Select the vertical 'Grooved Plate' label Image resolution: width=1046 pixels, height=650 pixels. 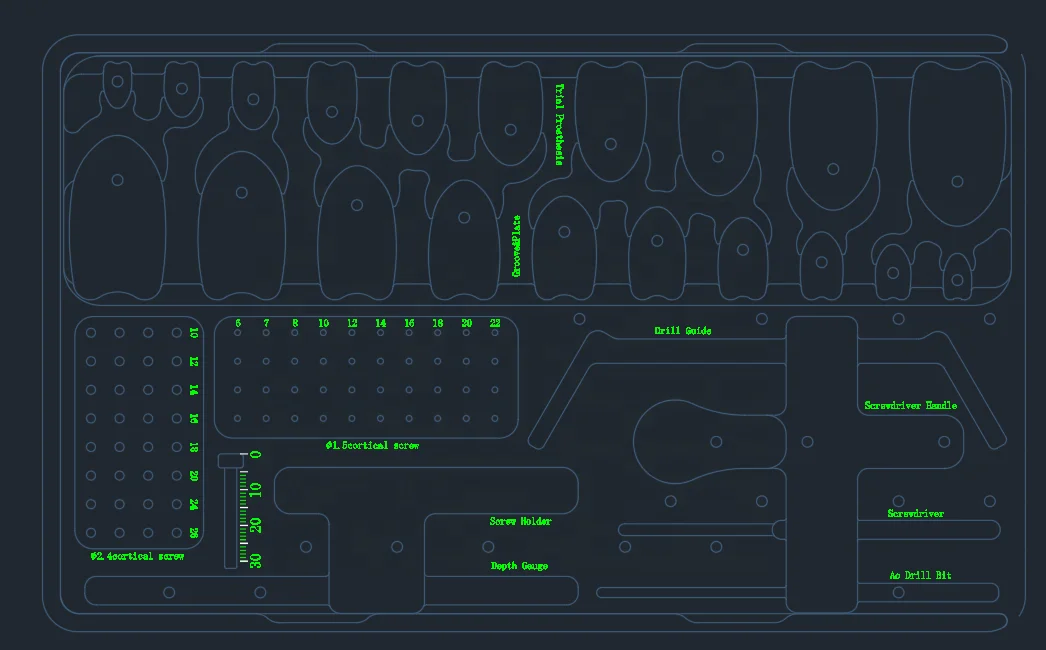point(516,246)
